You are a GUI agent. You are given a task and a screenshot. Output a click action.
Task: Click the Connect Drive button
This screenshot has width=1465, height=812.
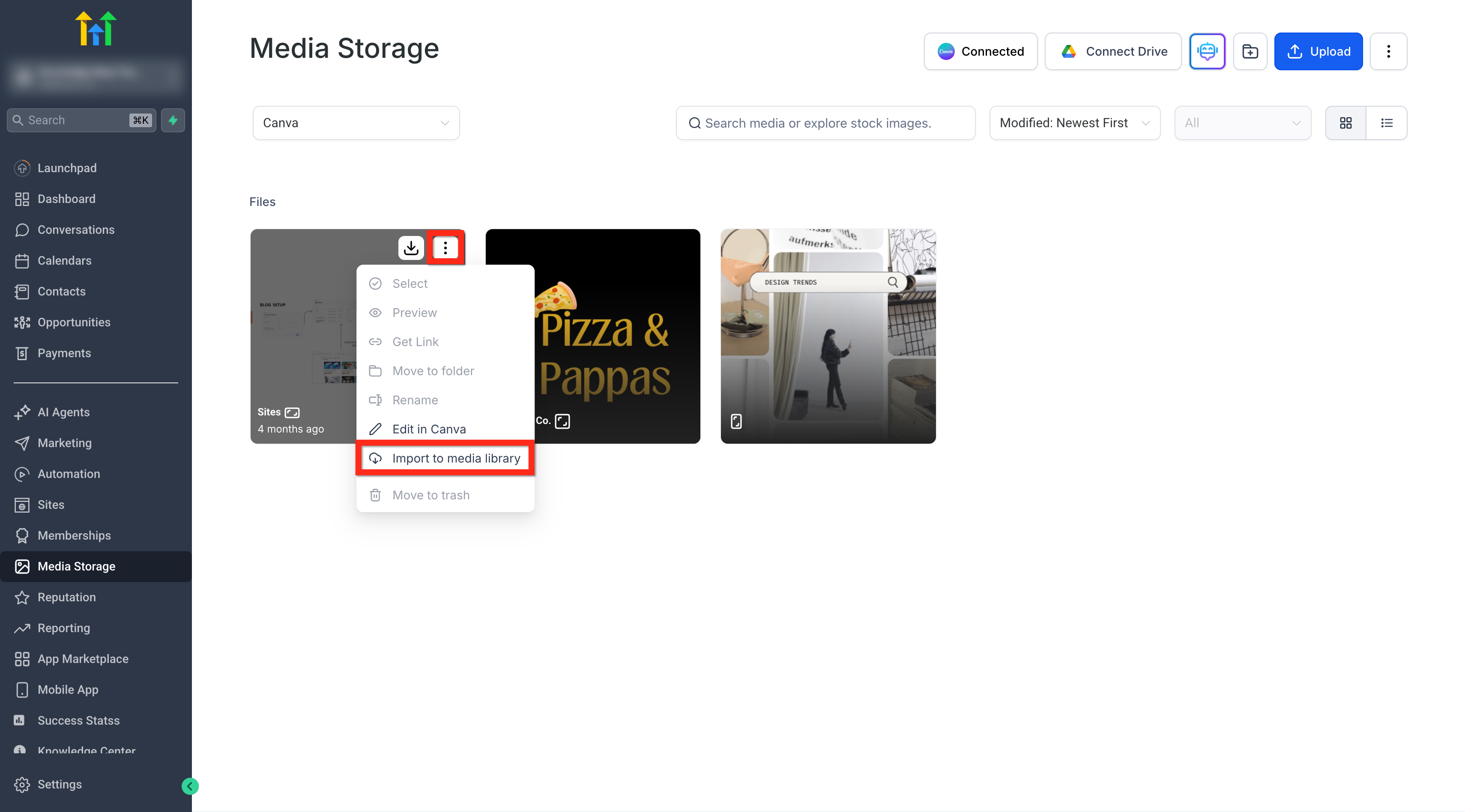click(x=1113, y=51)
